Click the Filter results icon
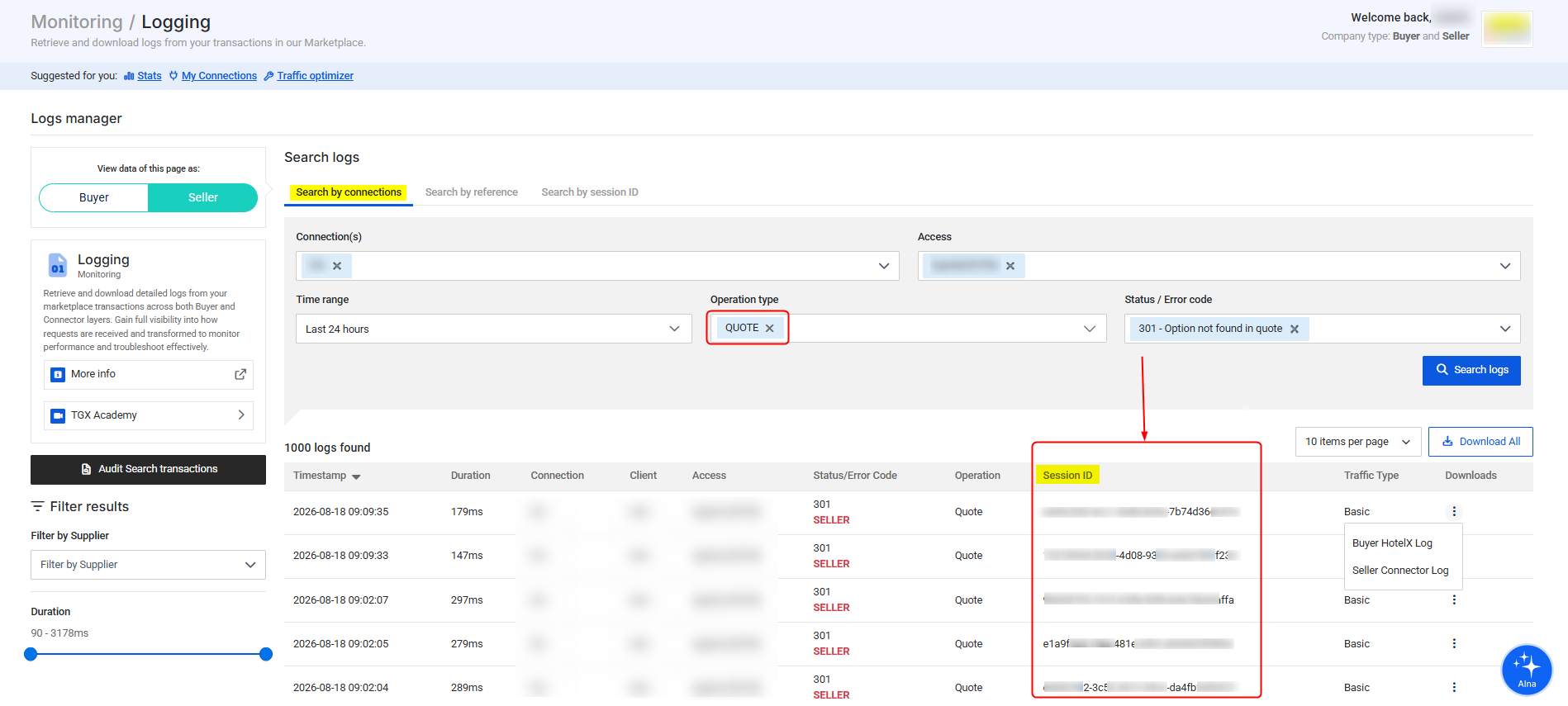 click(x=37, y=506)
